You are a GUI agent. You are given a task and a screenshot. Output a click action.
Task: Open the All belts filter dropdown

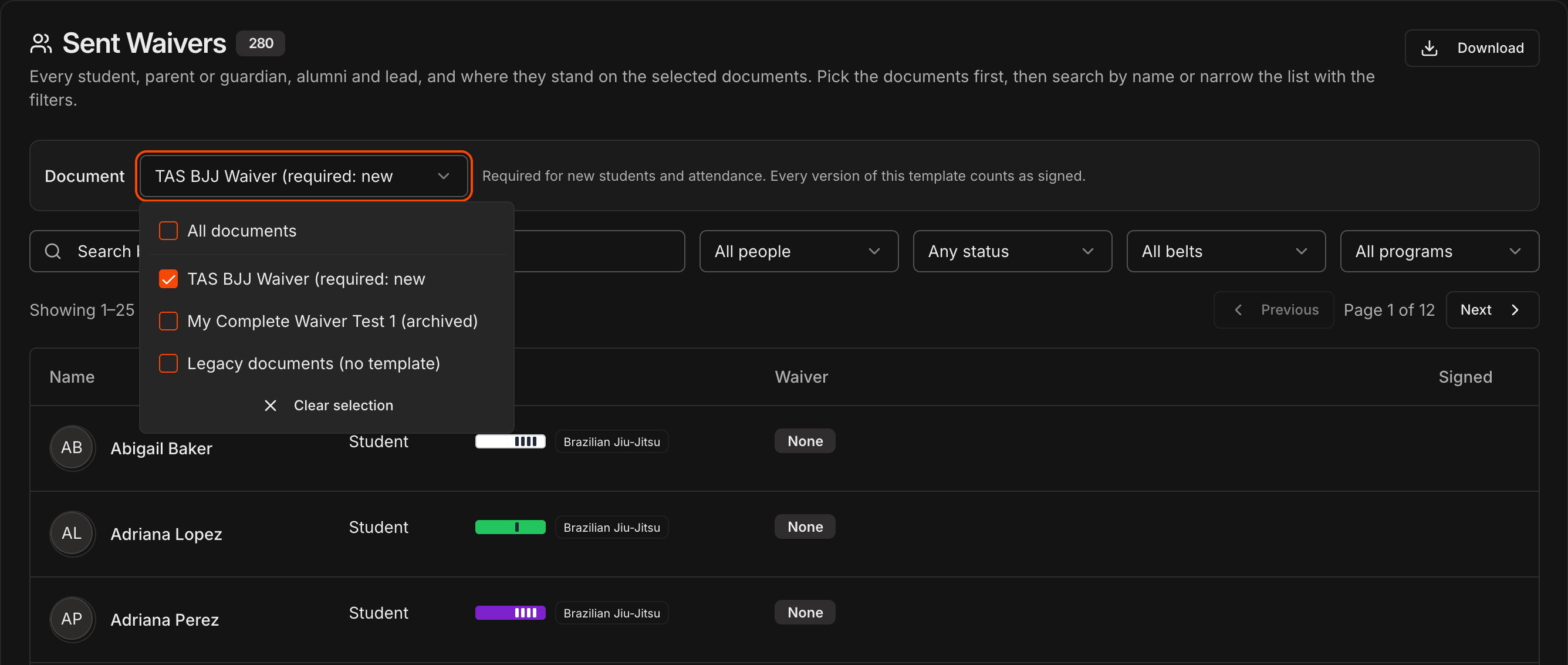coord(1225,251)
